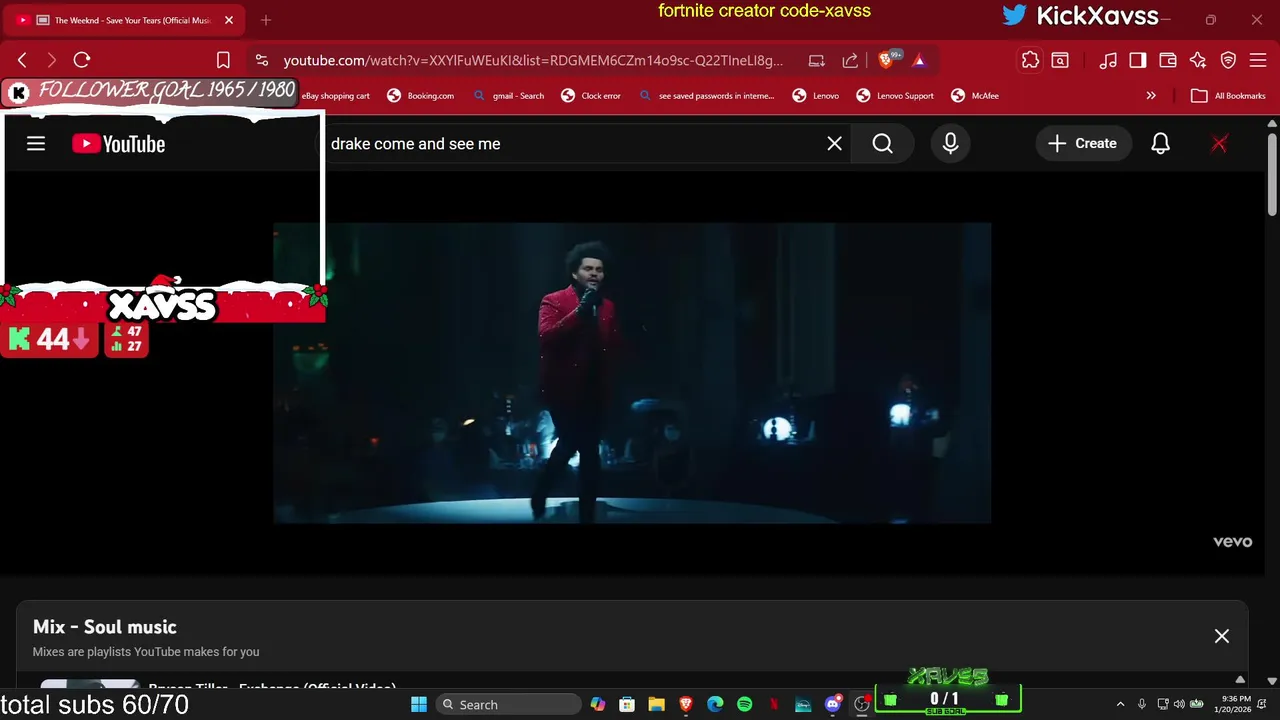Open the tab search icon in toolbar
The image size is (1280, 720).
[x=1060, y=60]
